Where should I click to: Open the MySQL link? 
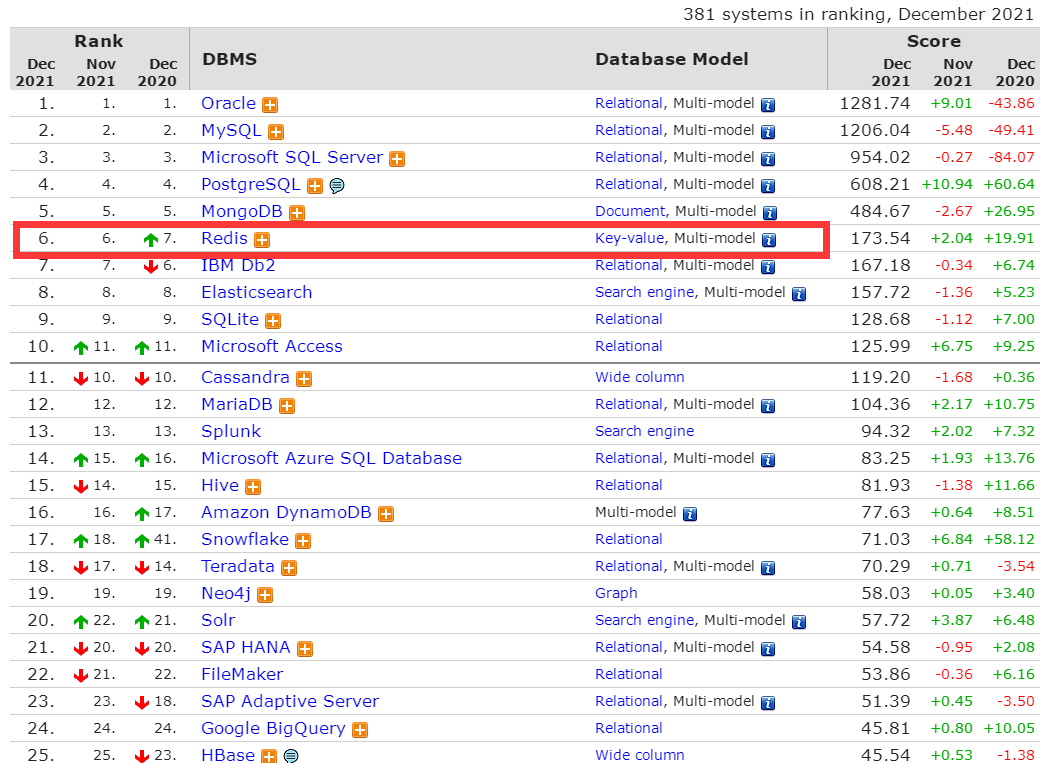[x=231, y=130]
